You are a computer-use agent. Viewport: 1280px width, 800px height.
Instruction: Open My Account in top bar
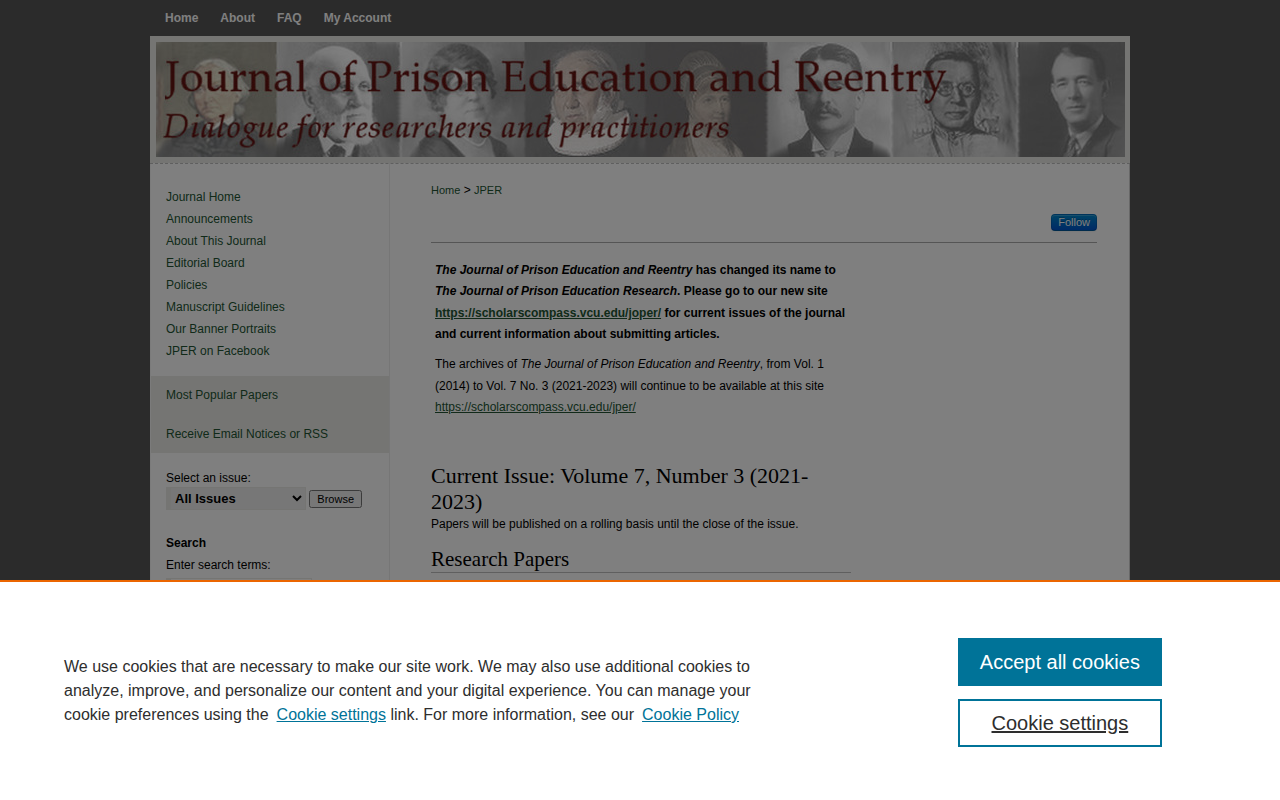point(357,18)
